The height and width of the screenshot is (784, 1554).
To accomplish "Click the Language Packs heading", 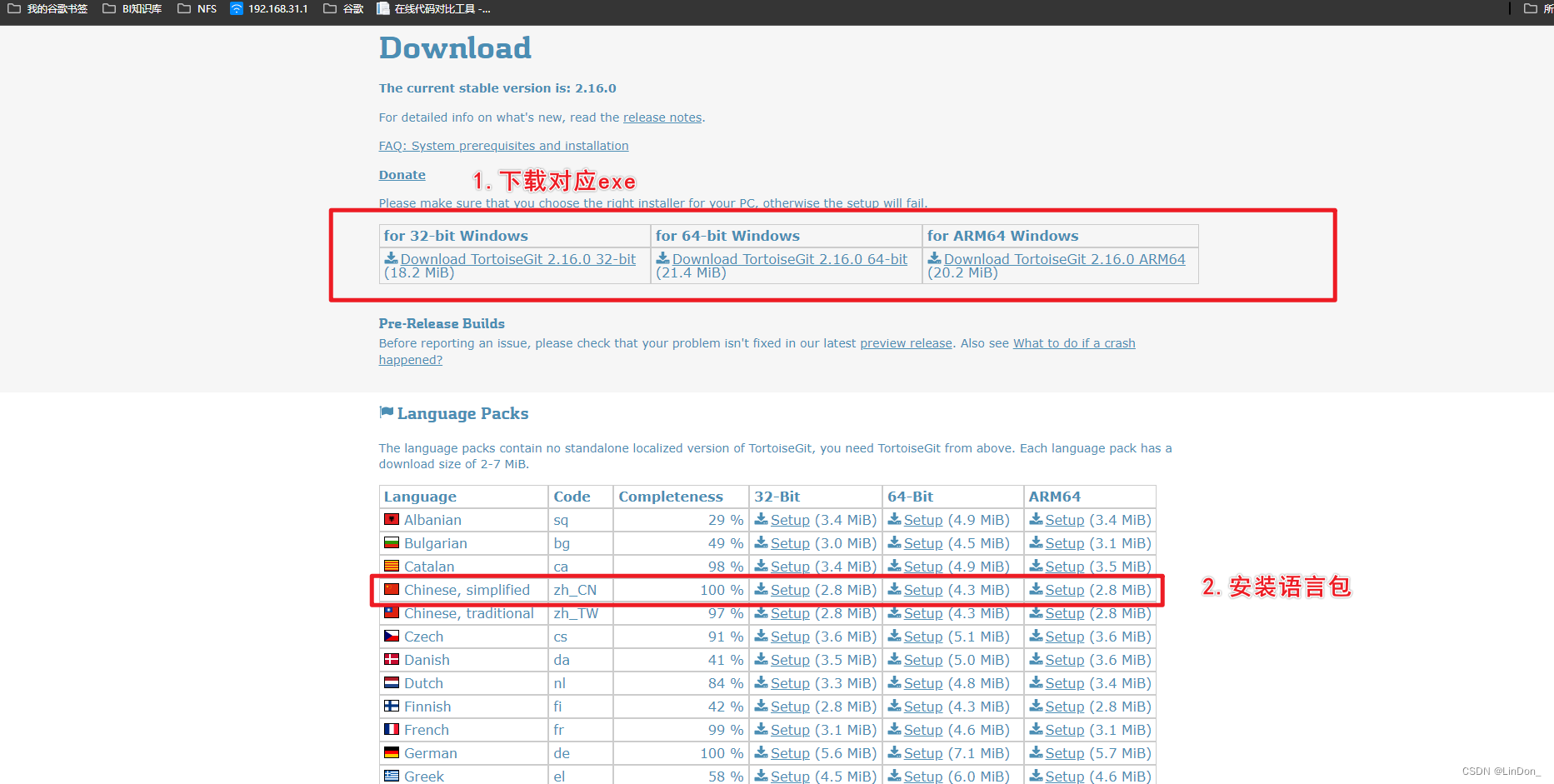I will coord(462,413).
